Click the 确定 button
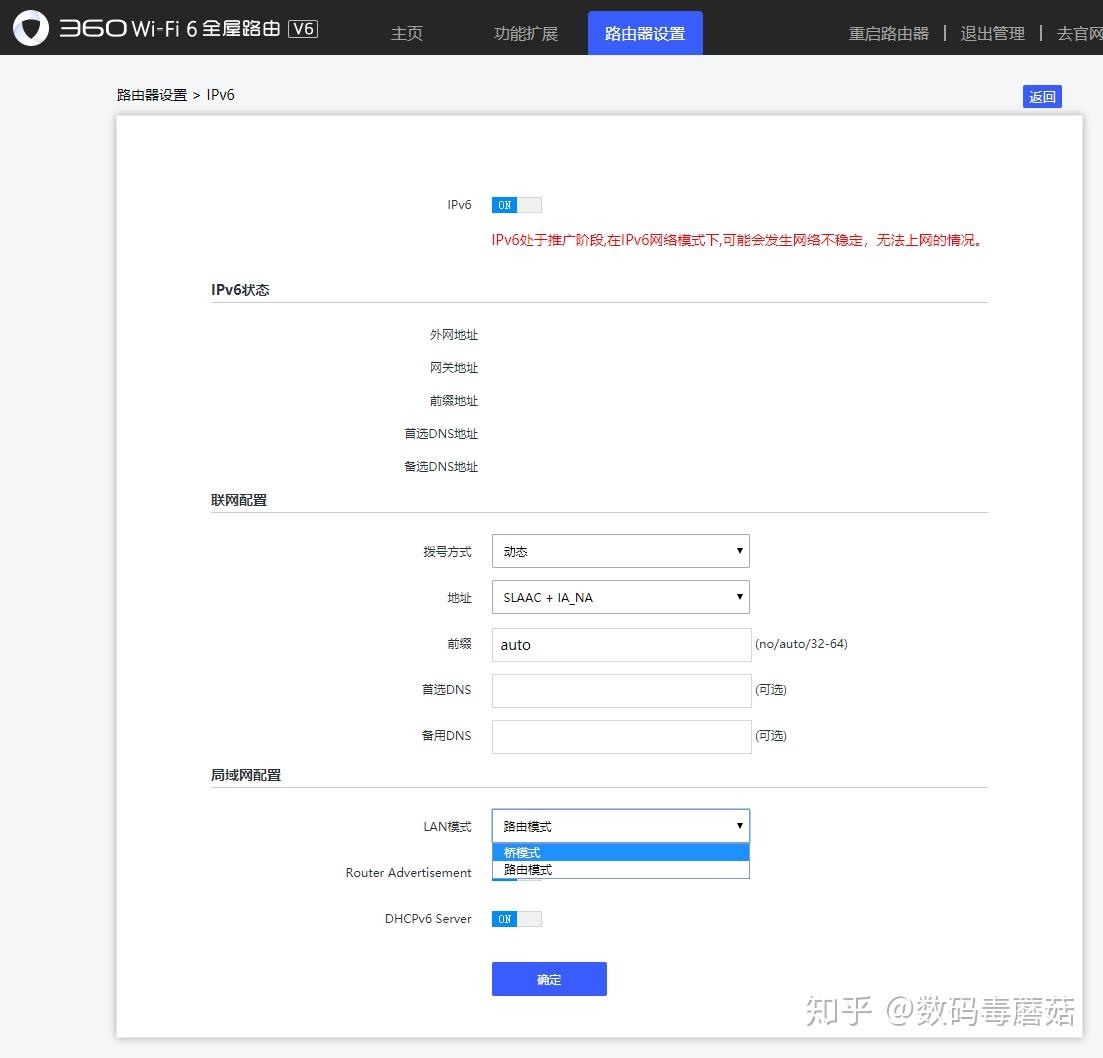 point(549,979)
